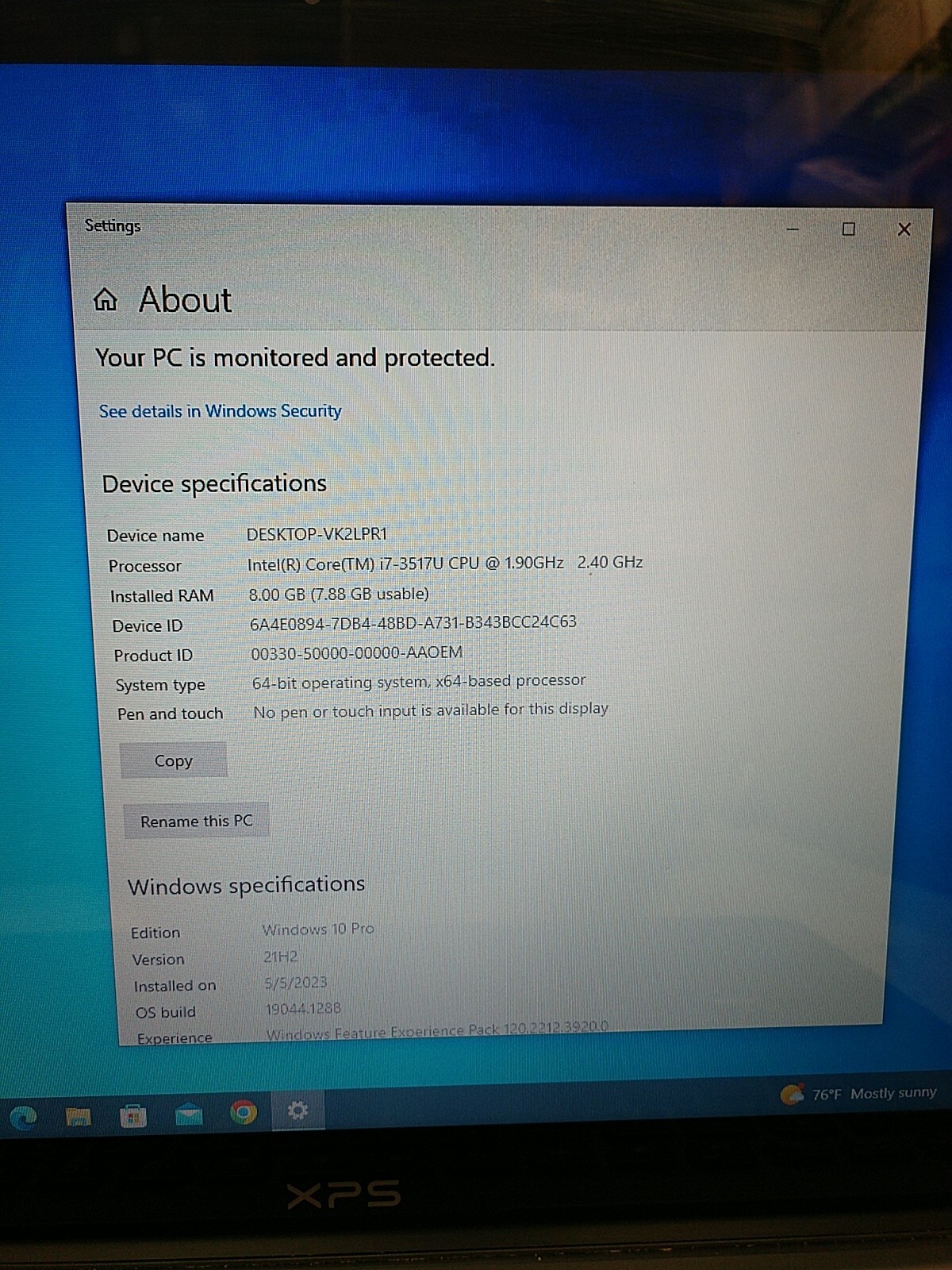Open Microsoft Edge from the taskbar
Image resolution: width=952 pixels, height=1270 pixels.
click(23, 1118)
